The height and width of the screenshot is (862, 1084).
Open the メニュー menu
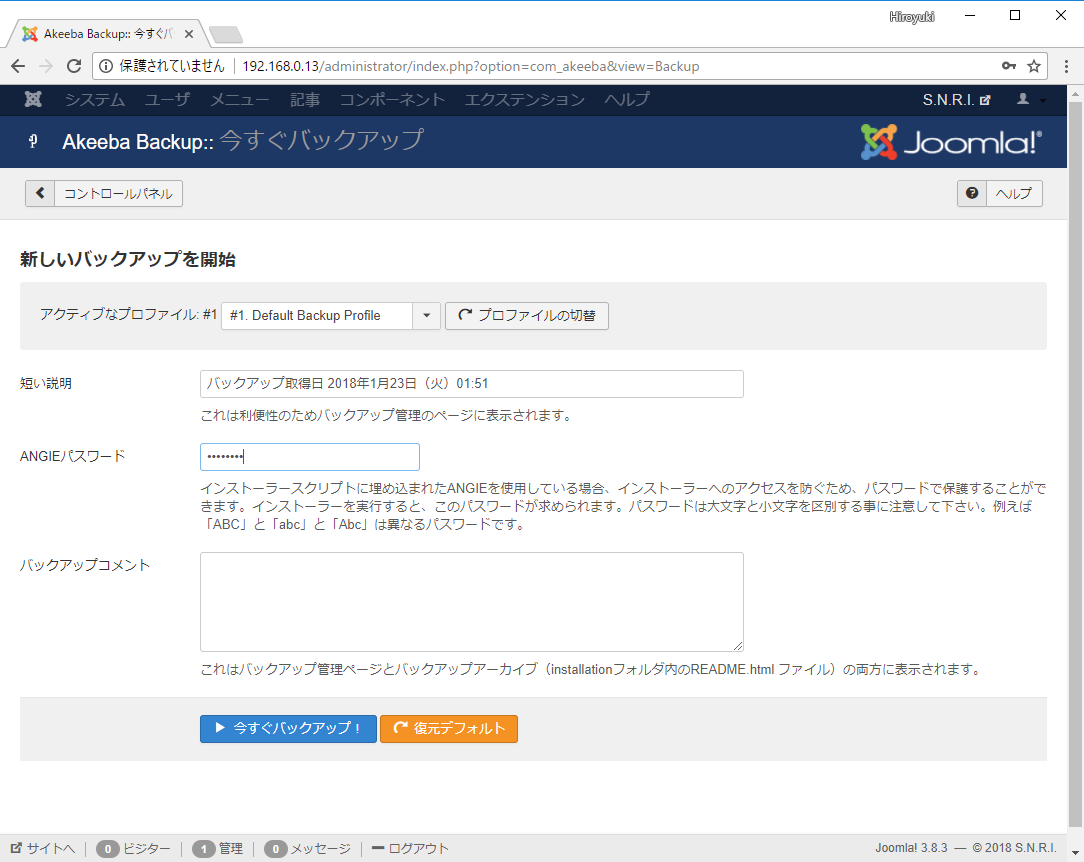point(240,100)
